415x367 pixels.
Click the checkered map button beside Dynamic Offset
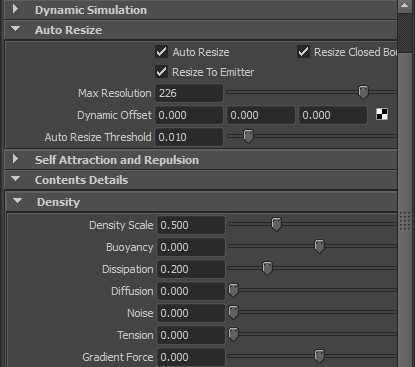click(x=382, y=114)
